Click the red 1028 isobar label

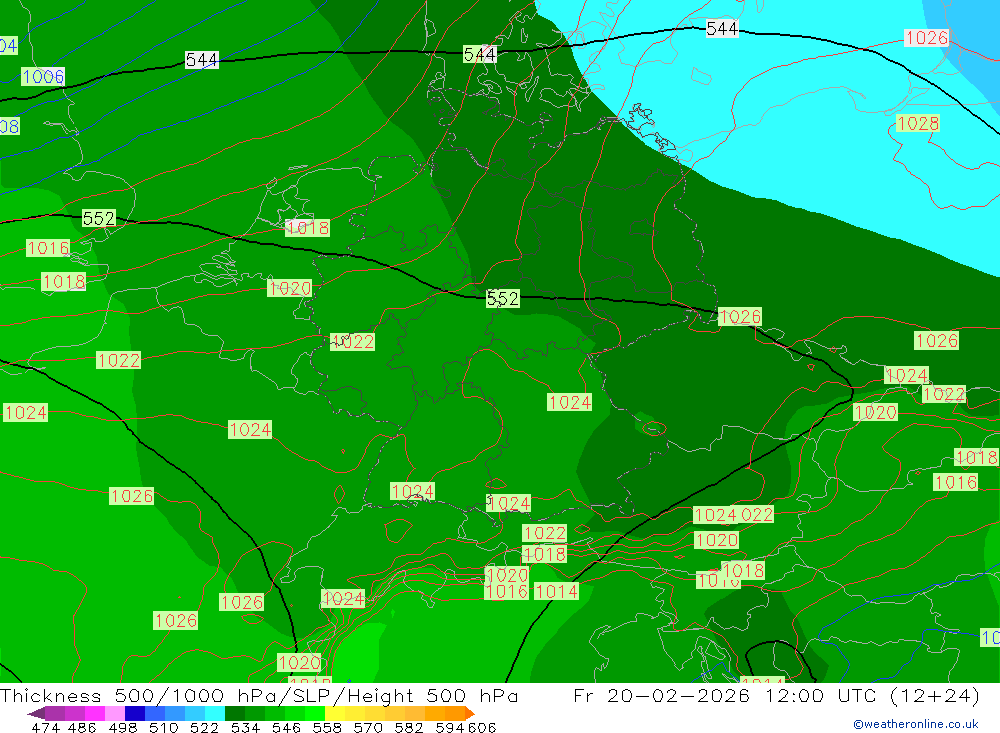918,123
